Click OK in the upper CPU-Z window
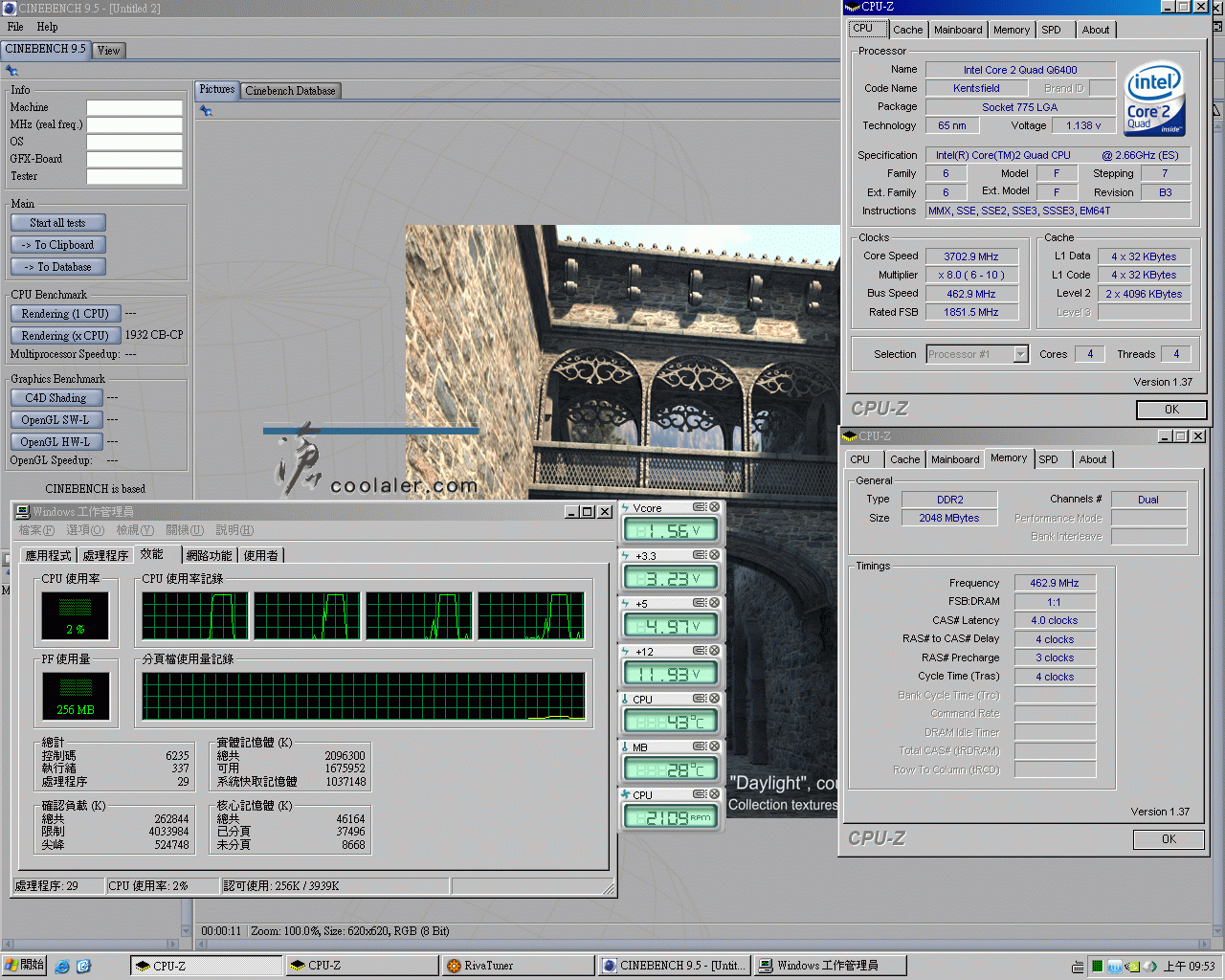Viewport: 1225px width, 980px height. pos(1171,410)
